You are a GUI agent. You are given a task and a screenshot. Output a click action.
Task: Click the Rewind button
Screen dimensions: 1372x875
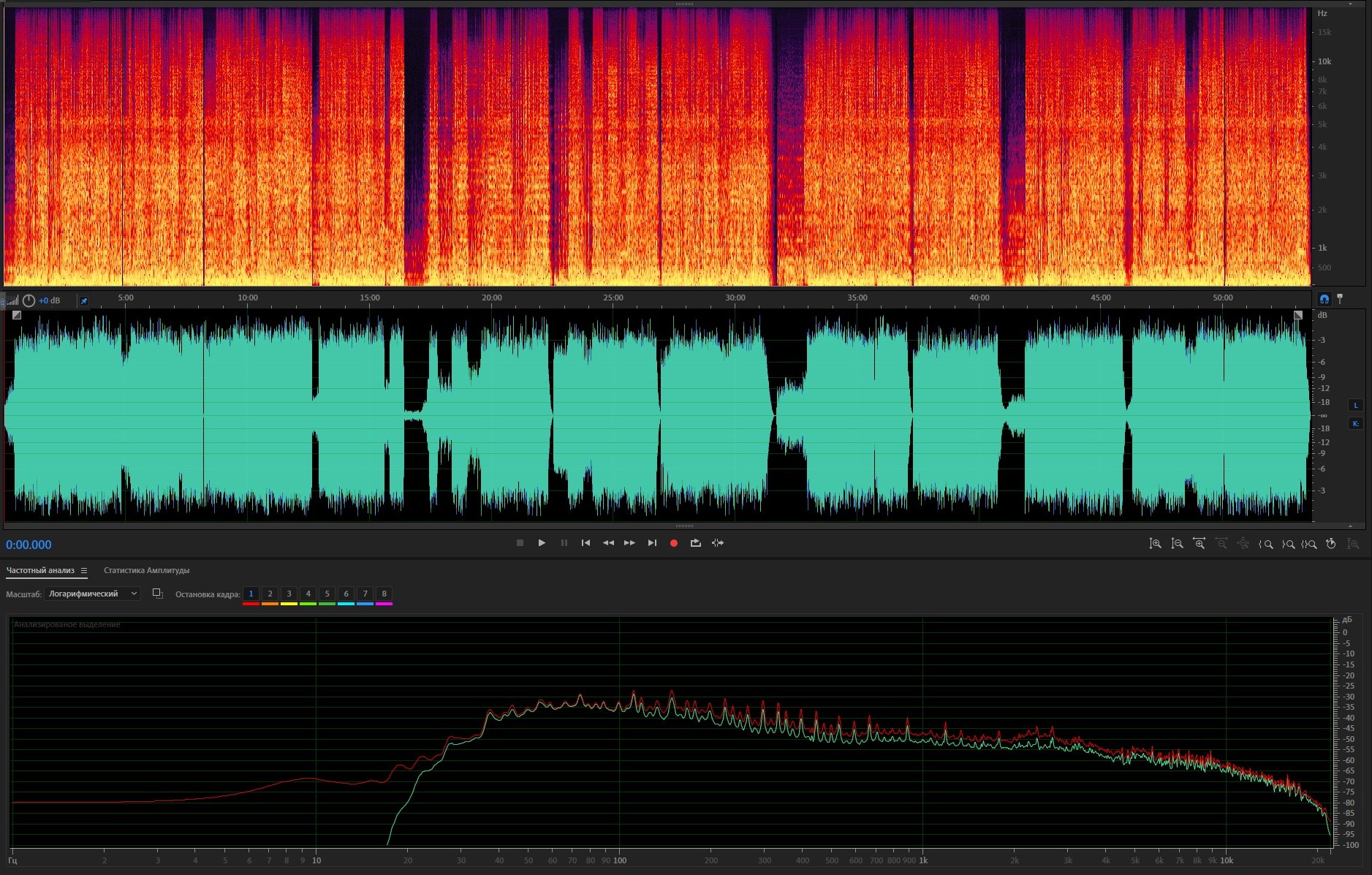(607, 543)
